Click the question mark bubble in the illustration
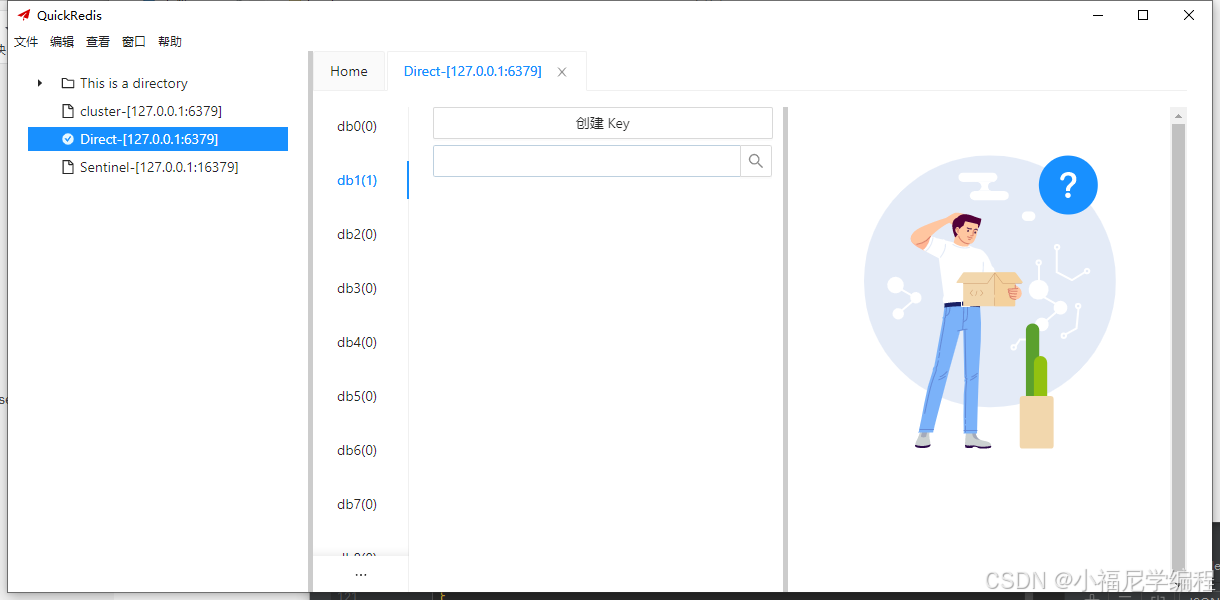The width and height of the screenshot is (1220, 600). click(1068, 185)
